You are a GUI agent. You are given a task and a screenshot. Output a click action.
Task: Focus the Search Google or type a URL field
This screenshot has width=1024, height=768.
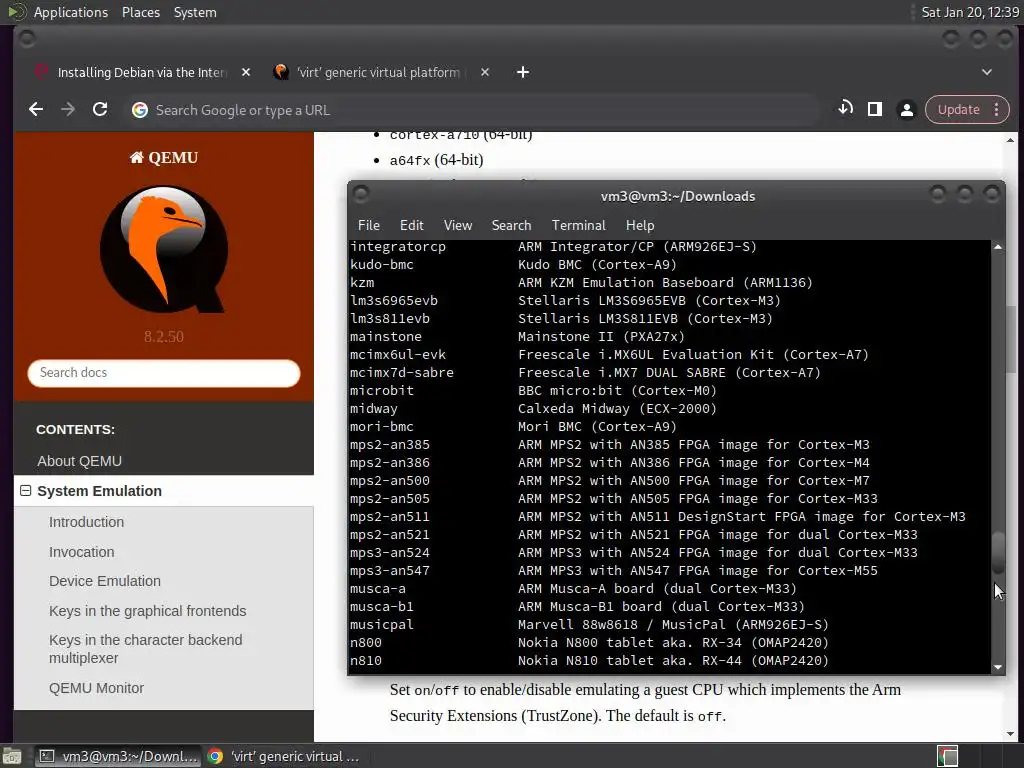pos(473,110)
